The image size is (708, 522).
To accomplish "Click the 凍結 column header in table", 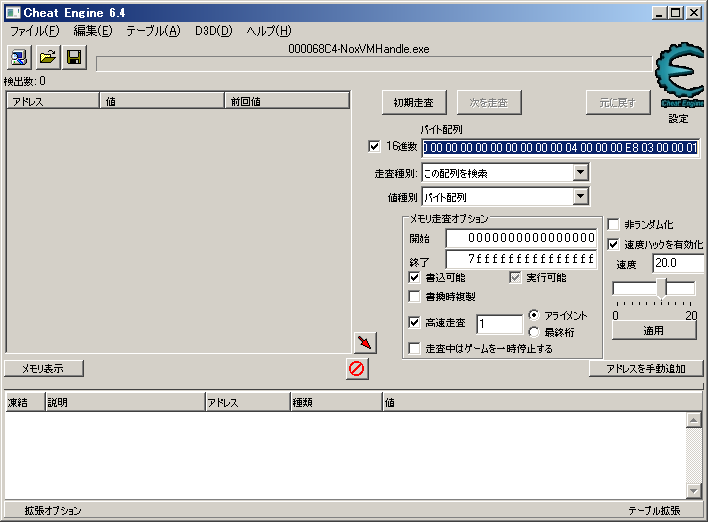I will click(25, 402).
